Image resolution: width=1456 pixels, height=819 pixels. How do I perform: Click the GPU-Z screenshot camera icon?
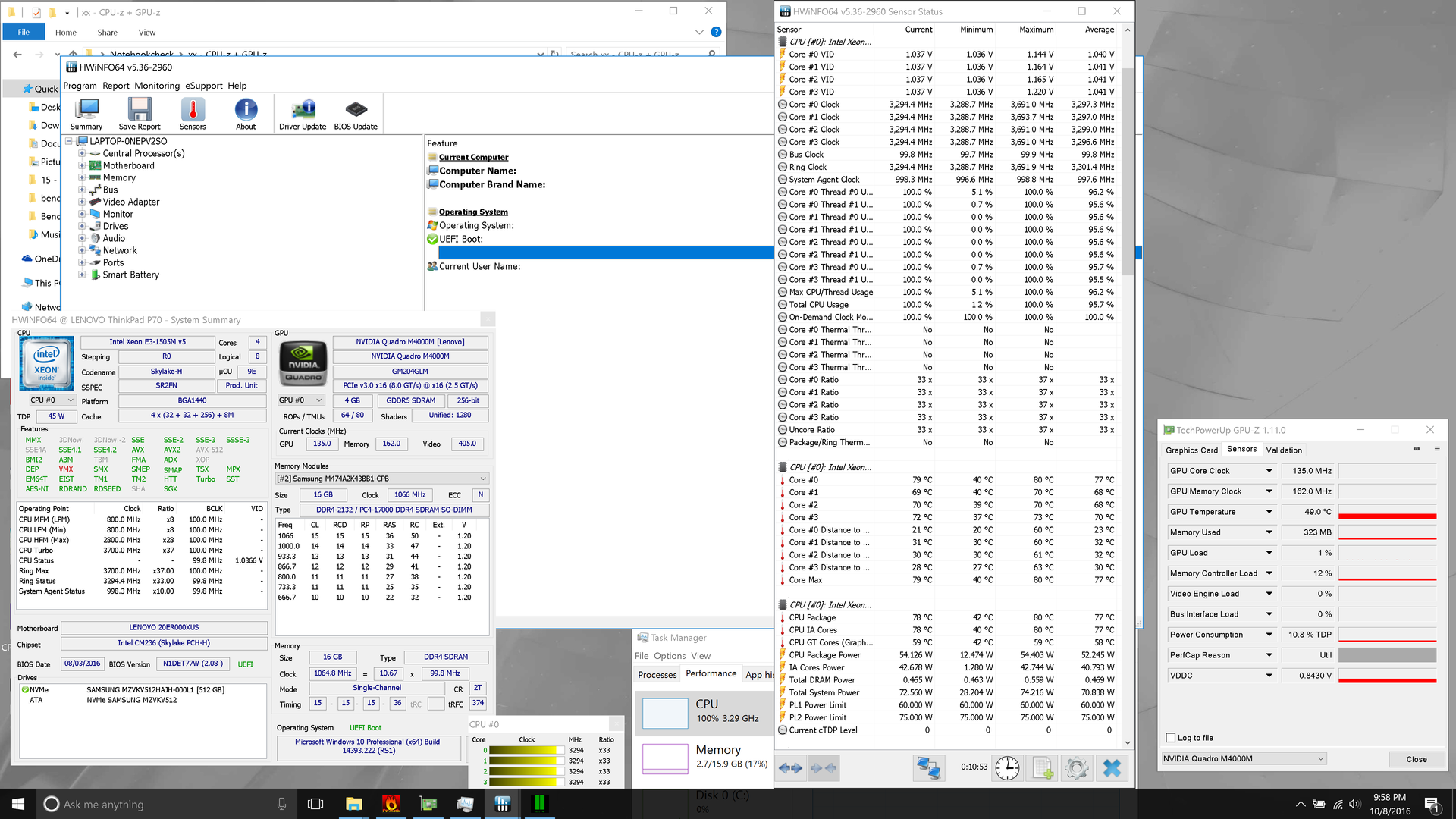tap(1416, 450)
